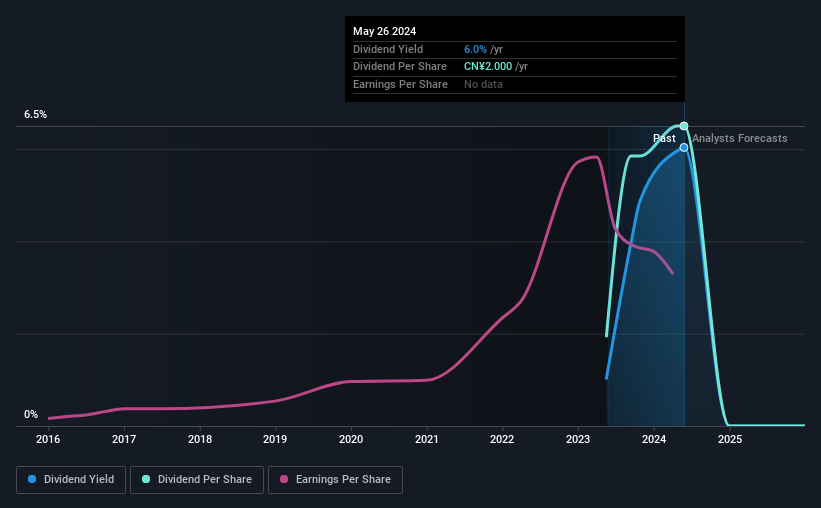Click the 2023 label on the x-axis

point(578,439)
